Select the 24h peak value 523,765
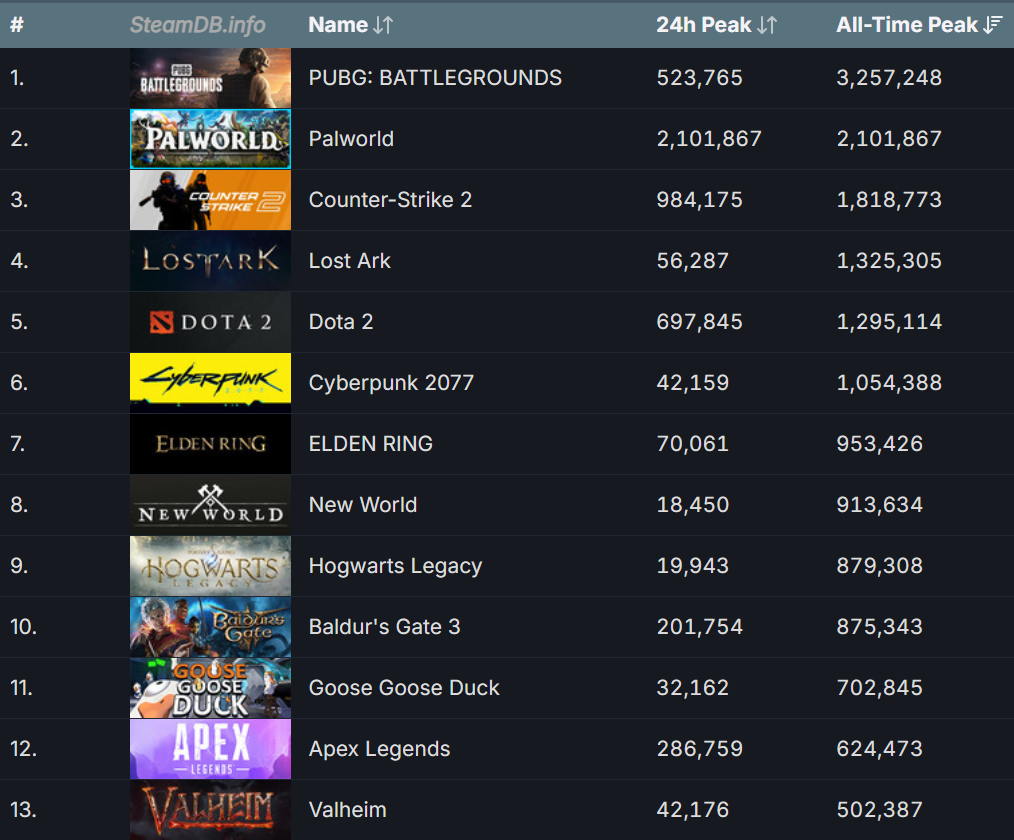Screen dimensions: 1014x840 699,78
